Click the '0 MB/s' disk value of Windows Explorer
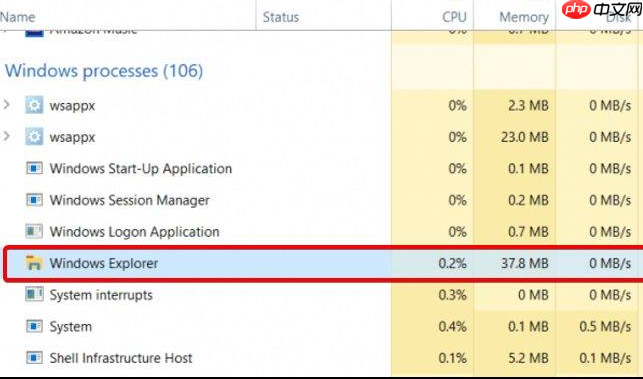643x379 pixels. 610,263
